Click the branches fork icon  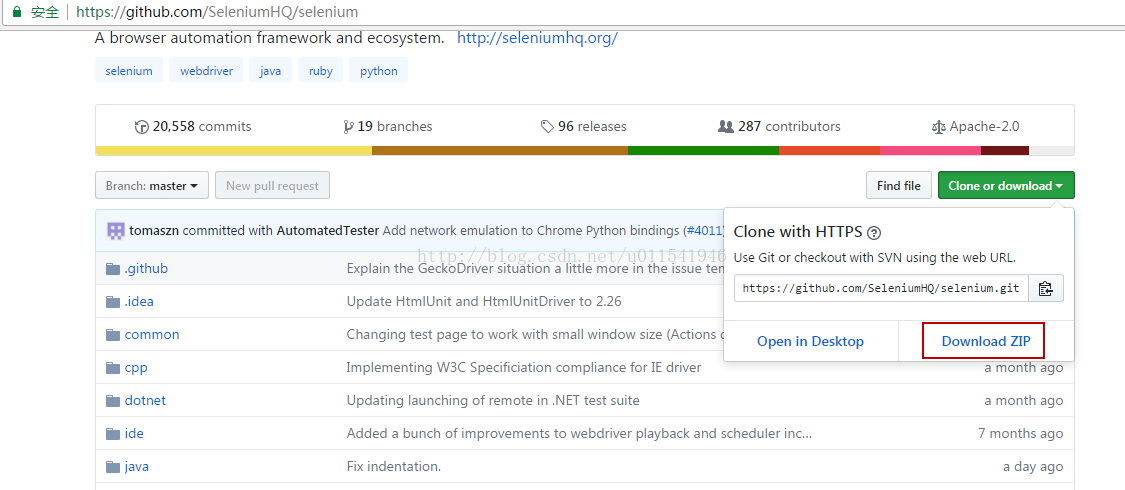[x=349, y=127]
